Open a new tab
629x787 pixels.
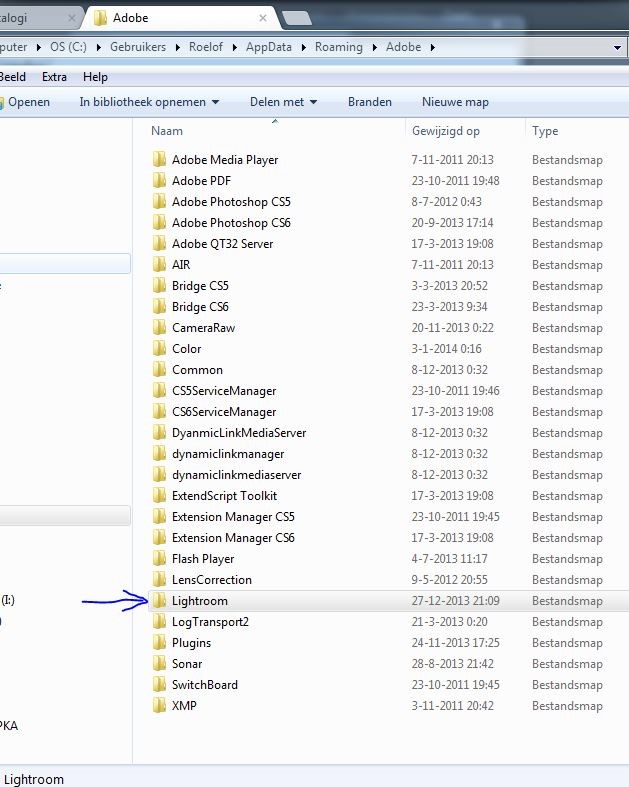(x=297, y=18)
